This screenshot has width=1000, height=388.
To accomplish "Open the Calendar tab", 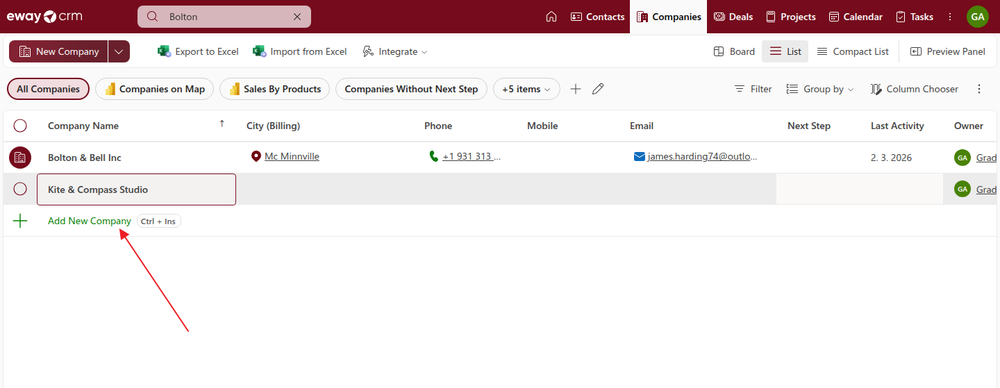I will [x=855, y=17].
